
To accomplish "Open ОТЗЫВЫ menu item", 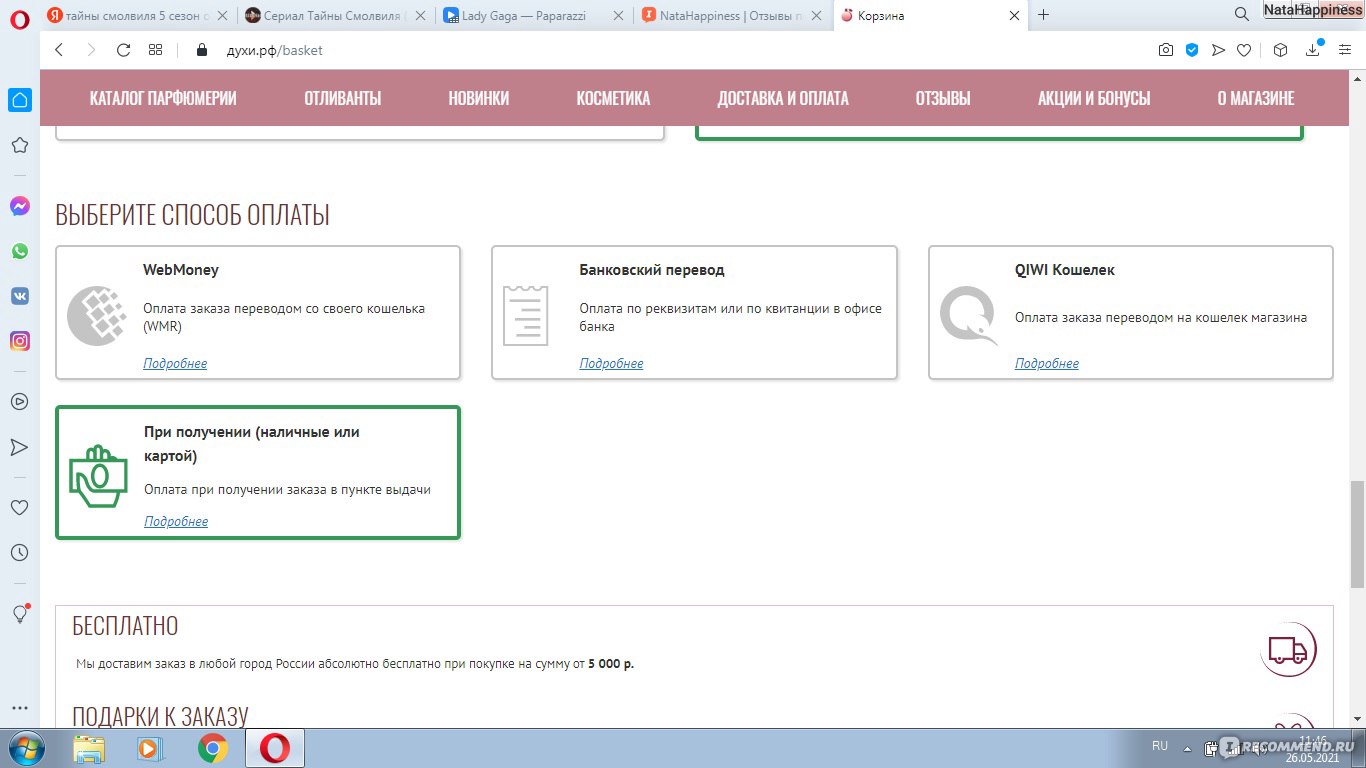I will point(943,98).
